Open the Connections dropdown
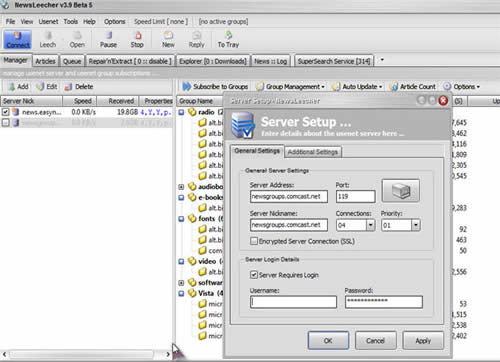 pyautogui.click(x=371, y=225)
